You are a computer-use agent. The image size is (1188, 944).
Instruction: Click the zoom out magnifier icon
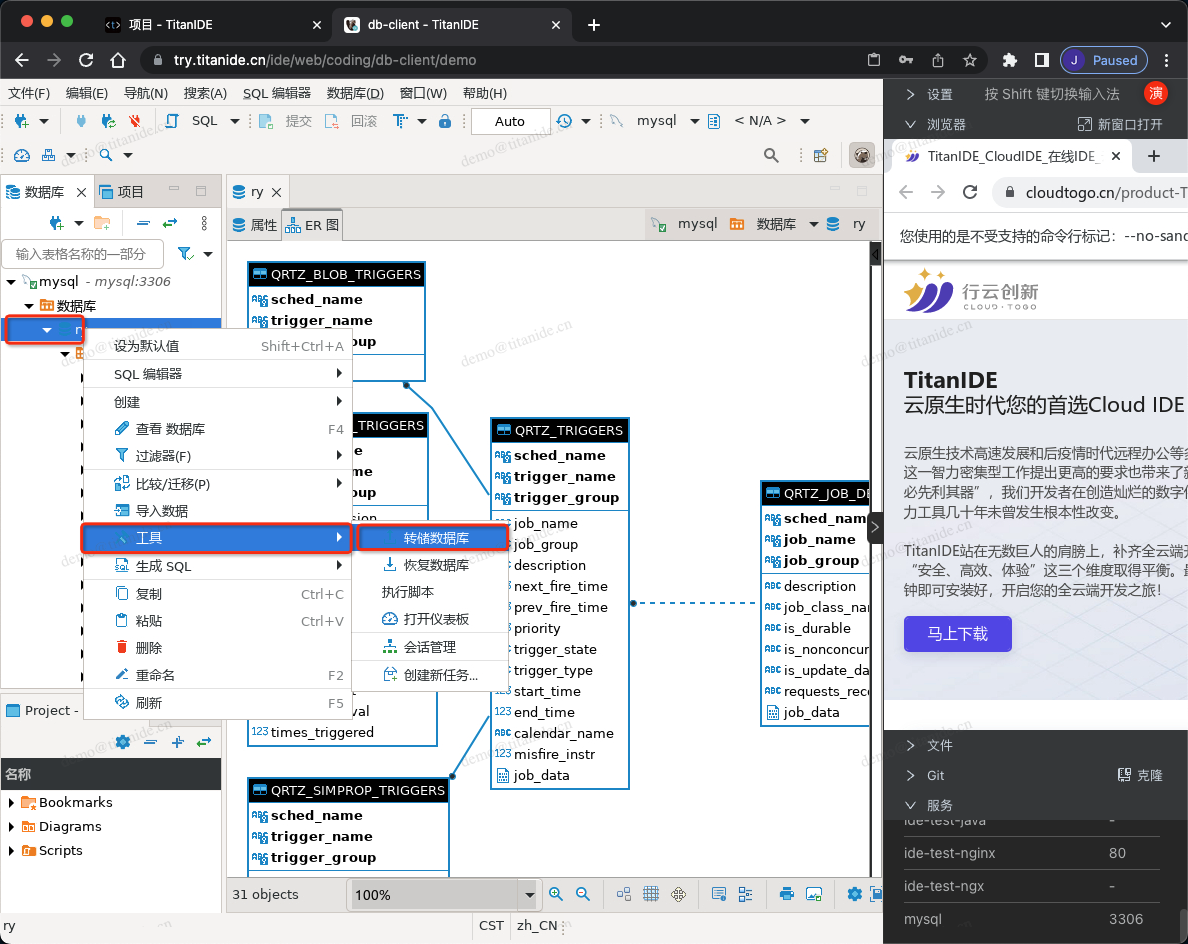tap(582, 894)
